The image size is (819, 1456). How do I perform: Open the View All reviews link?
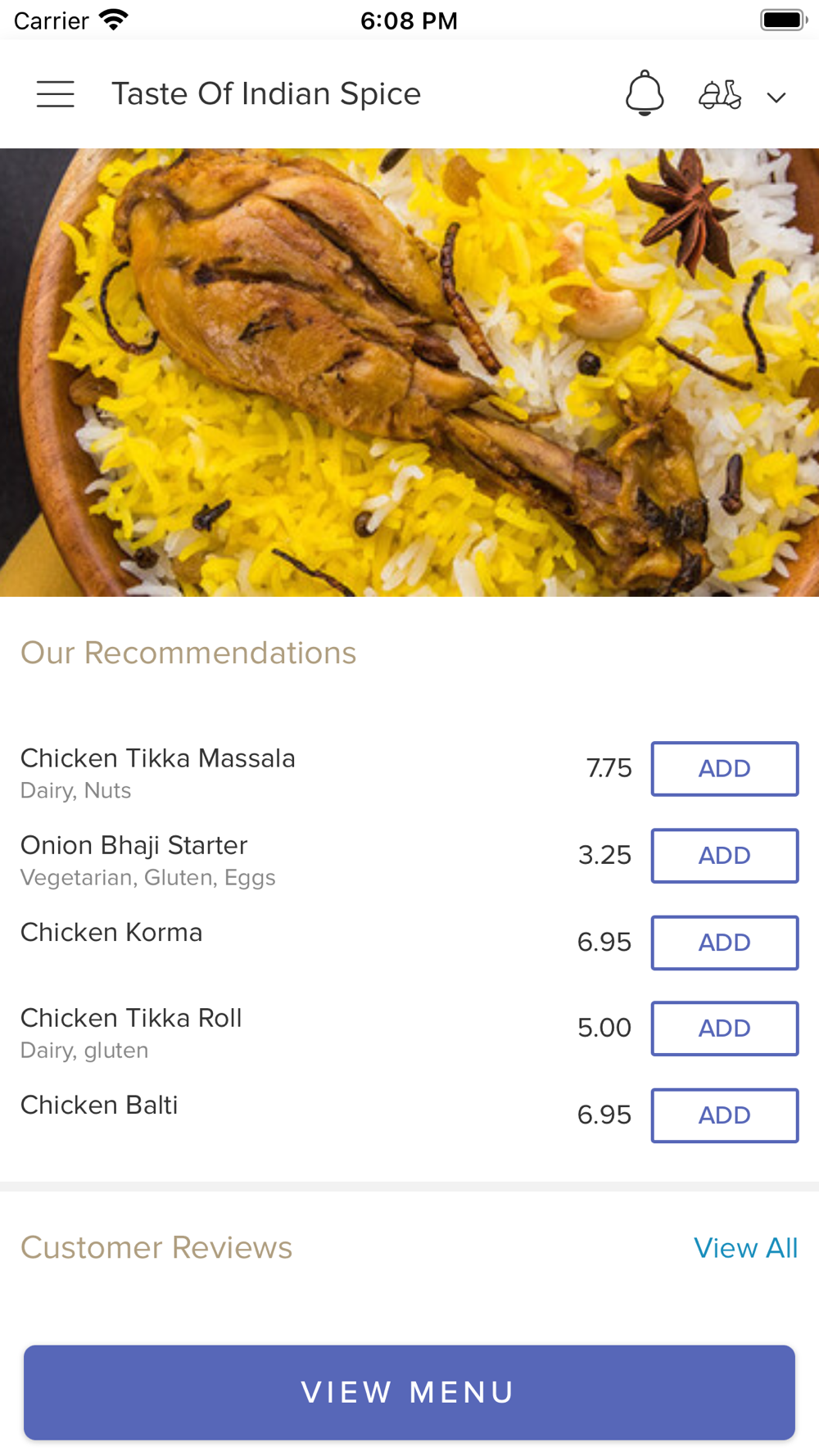click(x=745, y=1247)
